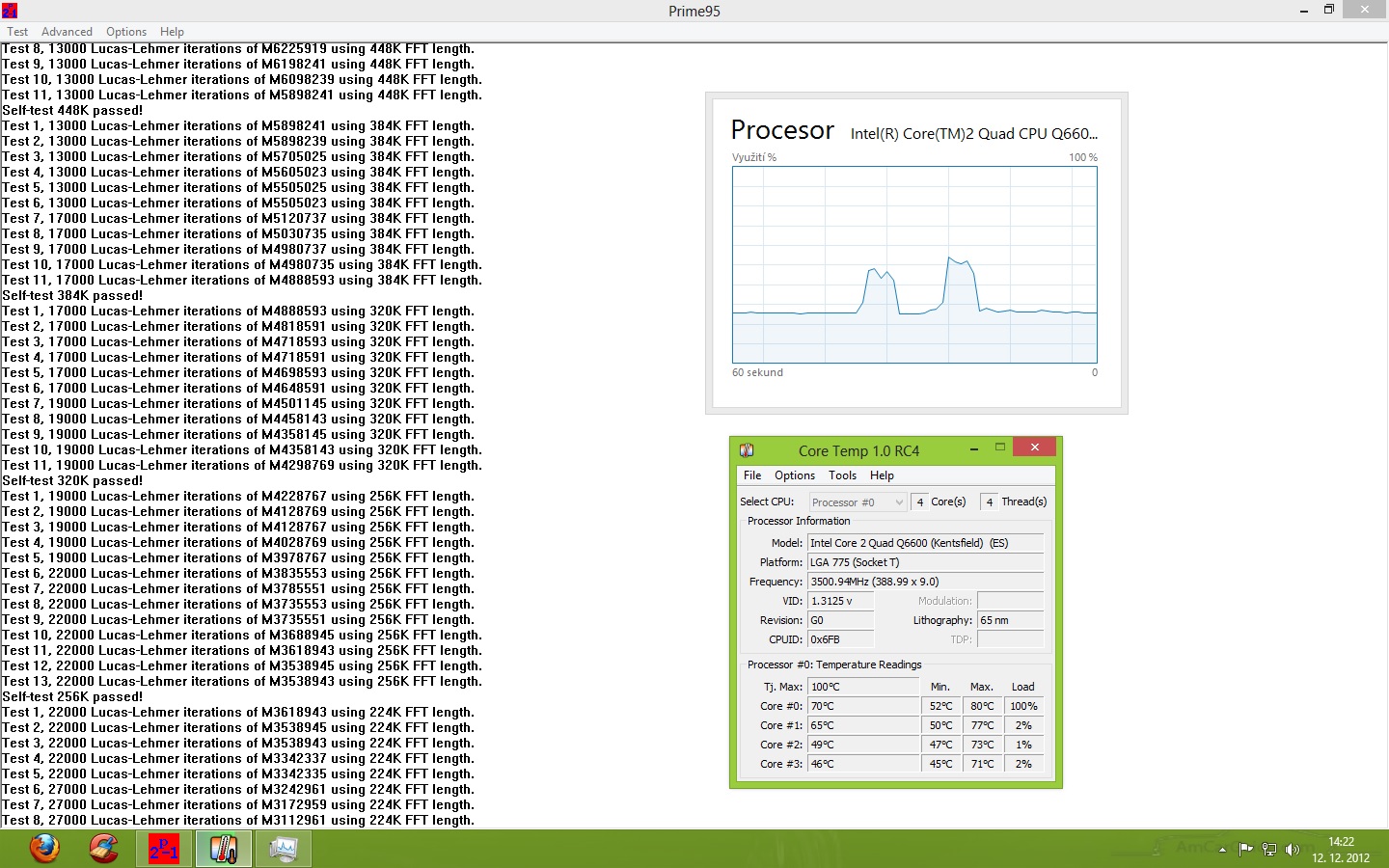Open Core Temp Options menu

[795, 475]
